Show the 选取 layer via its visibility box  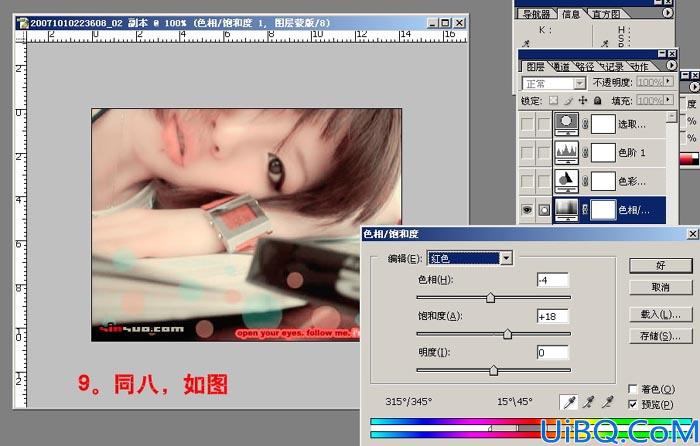pyautogui.click(x=527, y=124)
